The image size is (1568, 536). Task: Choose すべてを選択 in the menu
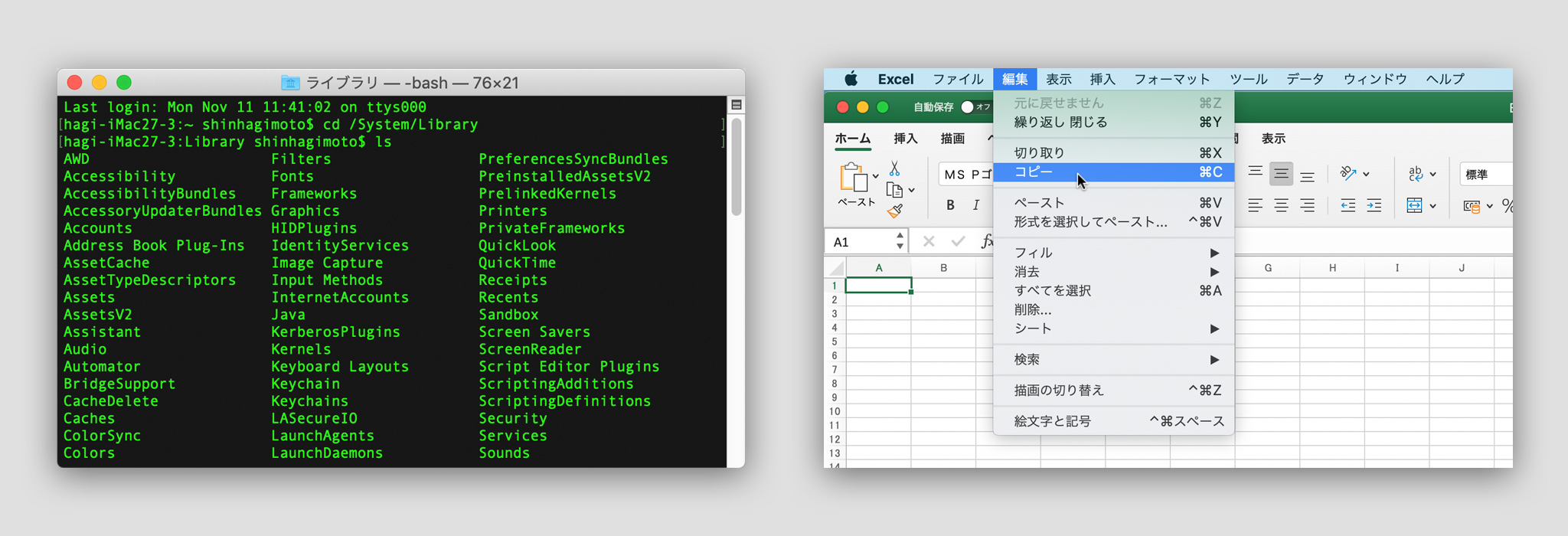click(x=1113, y=291)
